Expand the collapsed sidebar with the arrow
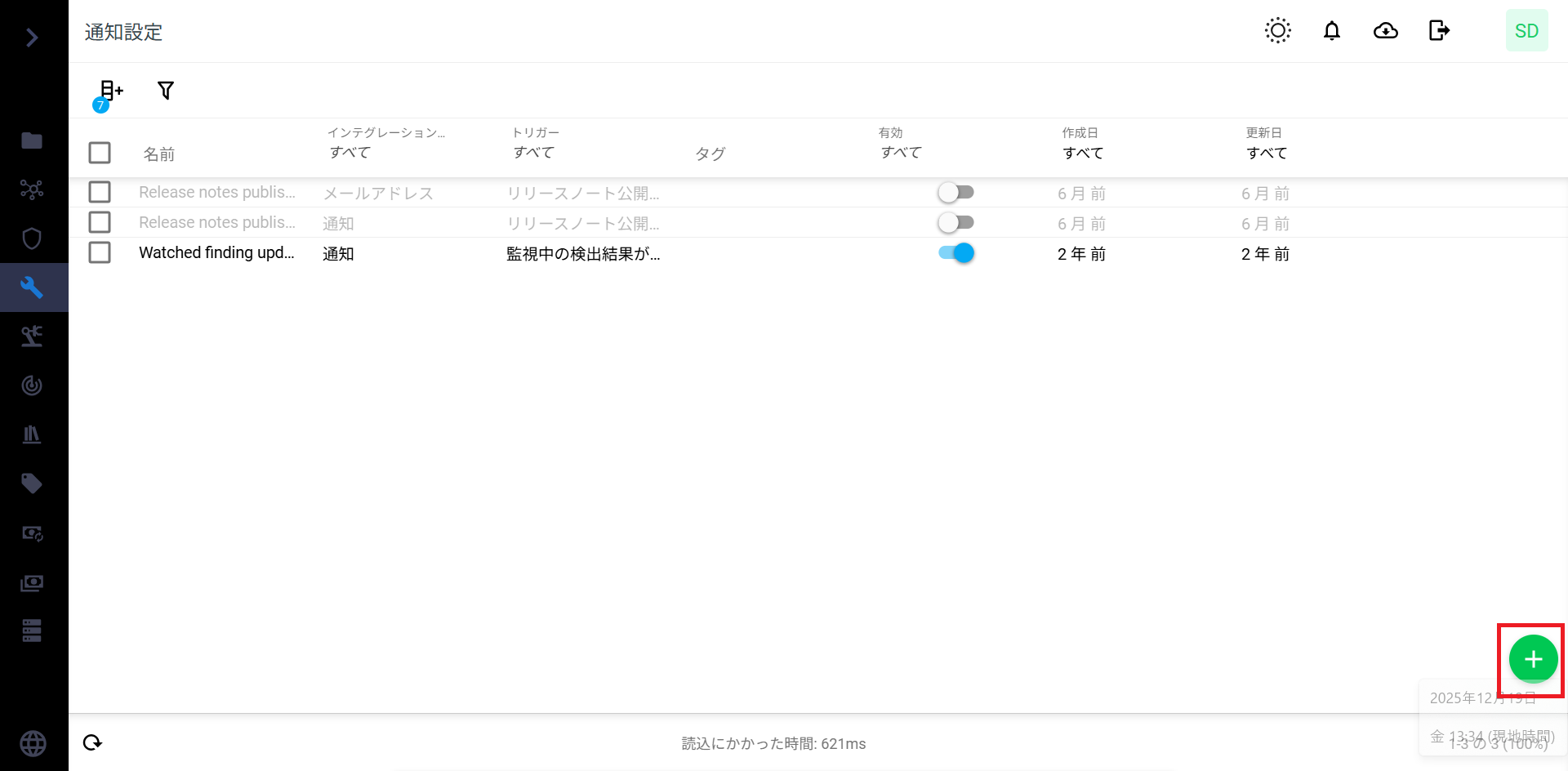 point(33,37)
